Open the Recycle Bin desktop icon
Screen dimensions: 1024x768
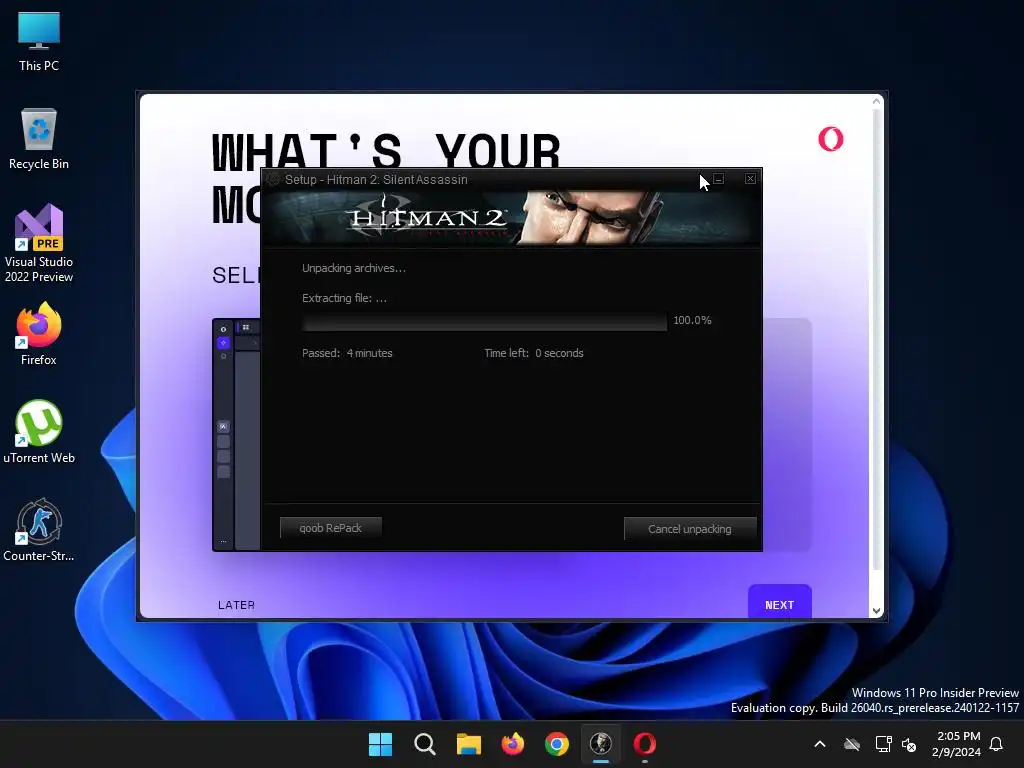click(39, 139)
